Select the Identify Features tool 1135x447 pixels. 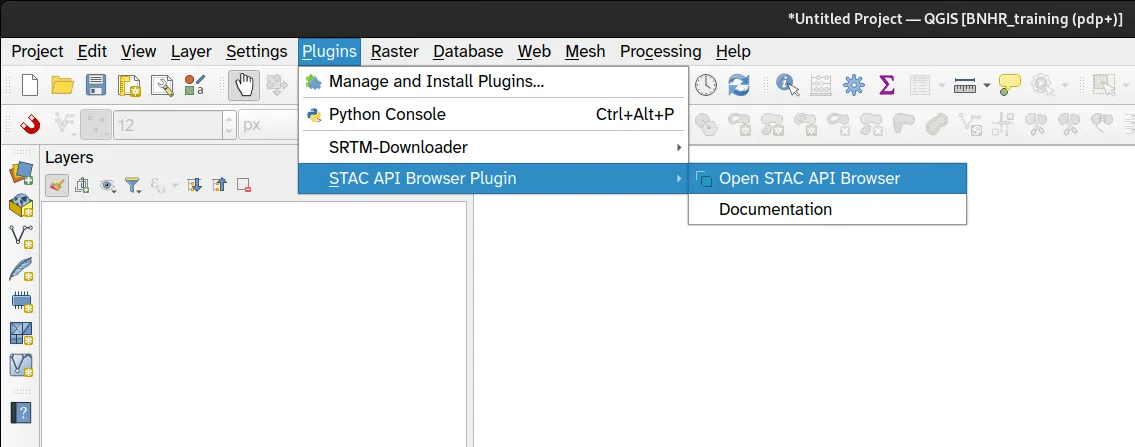[x=788, y=85]
